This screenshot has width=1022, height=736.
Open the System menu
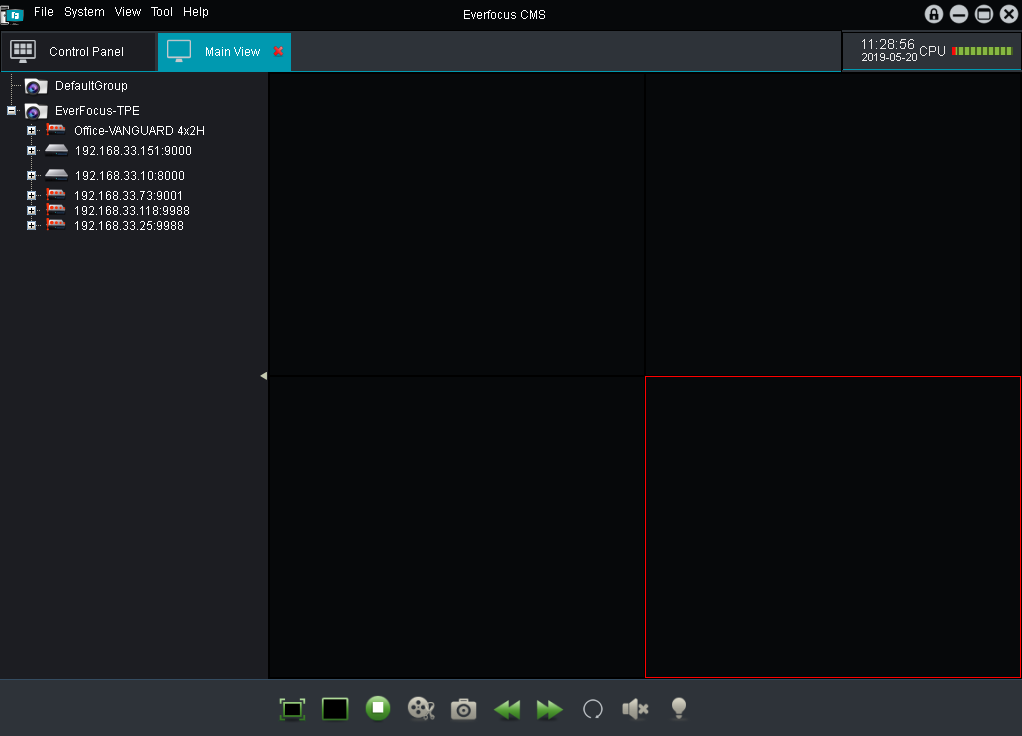pos(84,12)
